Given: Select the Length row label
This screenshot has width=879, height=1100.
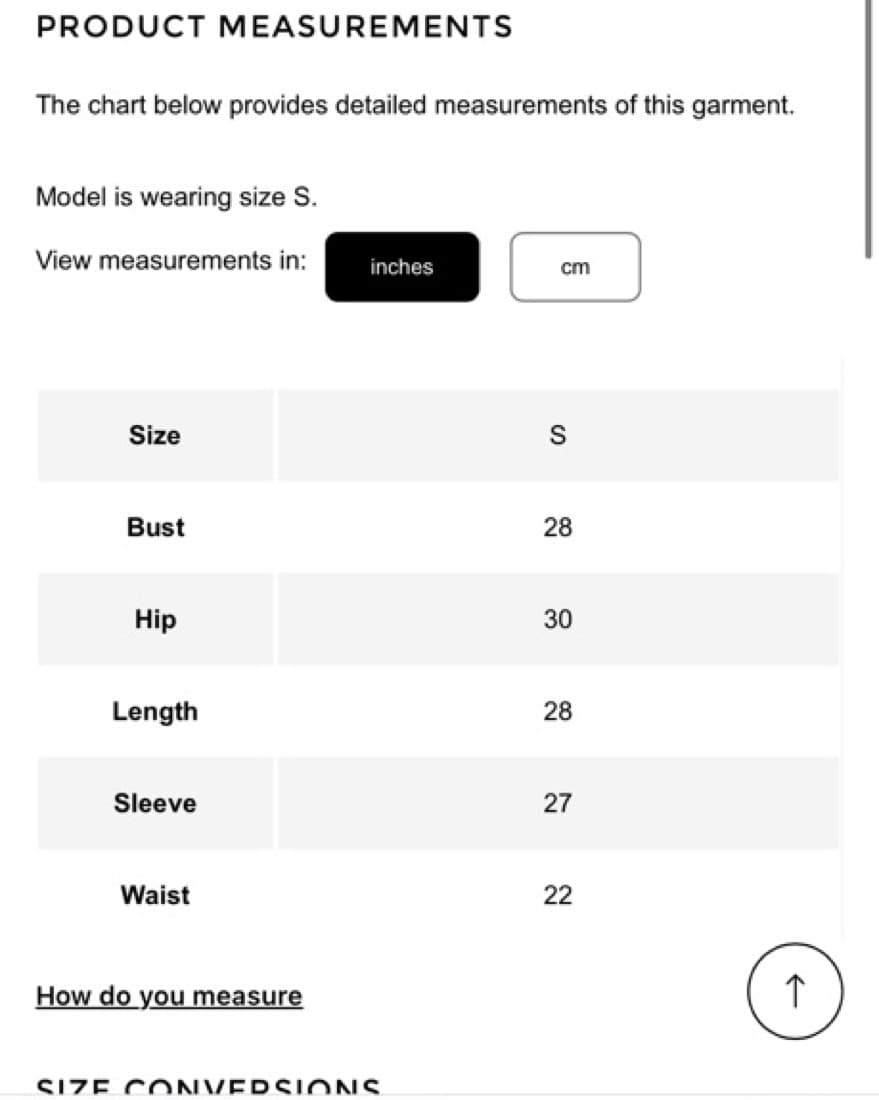Looking at the screenshot, I should [x=155, y=711].
